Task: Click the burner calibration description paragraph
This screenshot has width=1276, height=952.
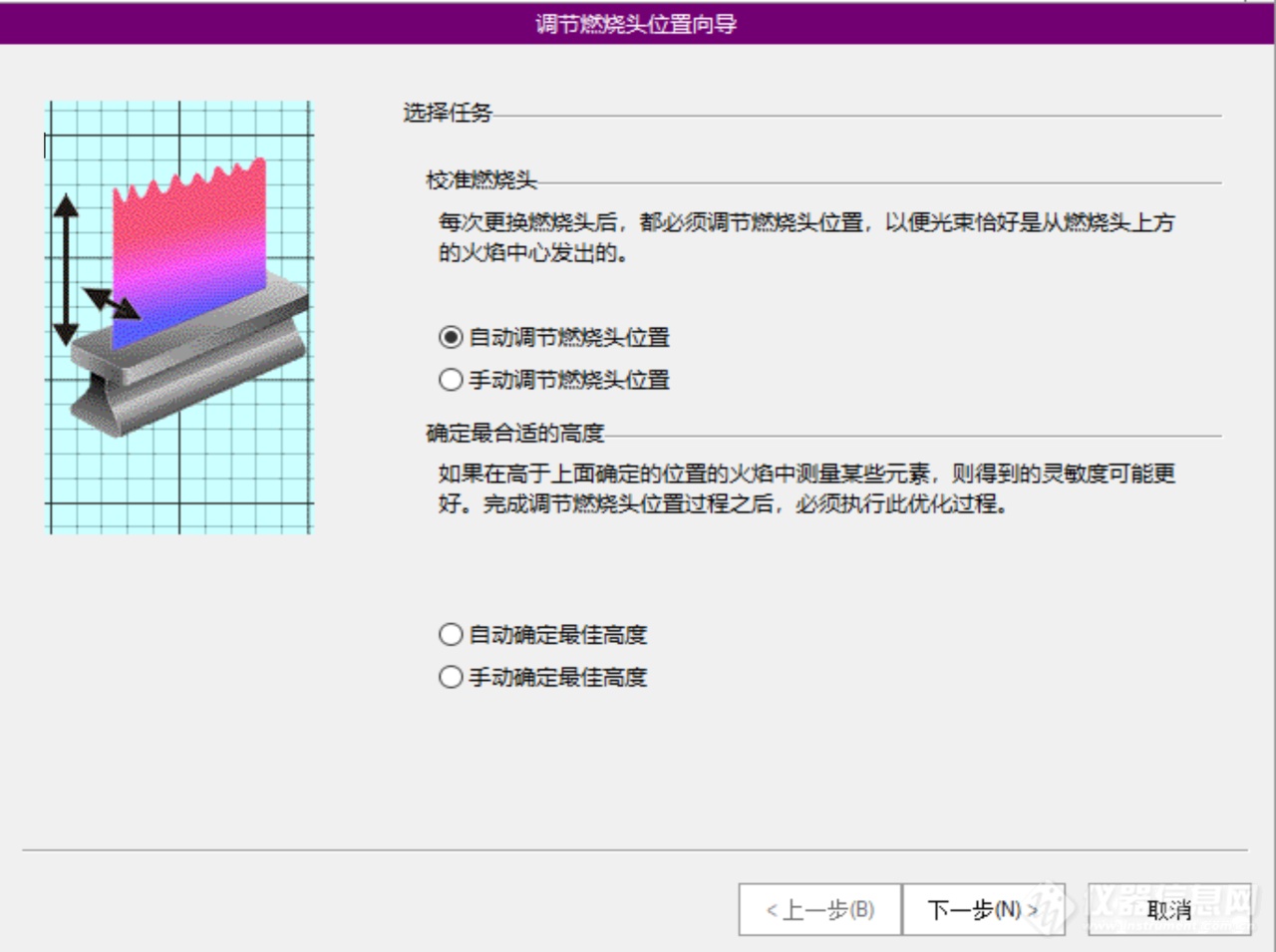Action: 805,237
